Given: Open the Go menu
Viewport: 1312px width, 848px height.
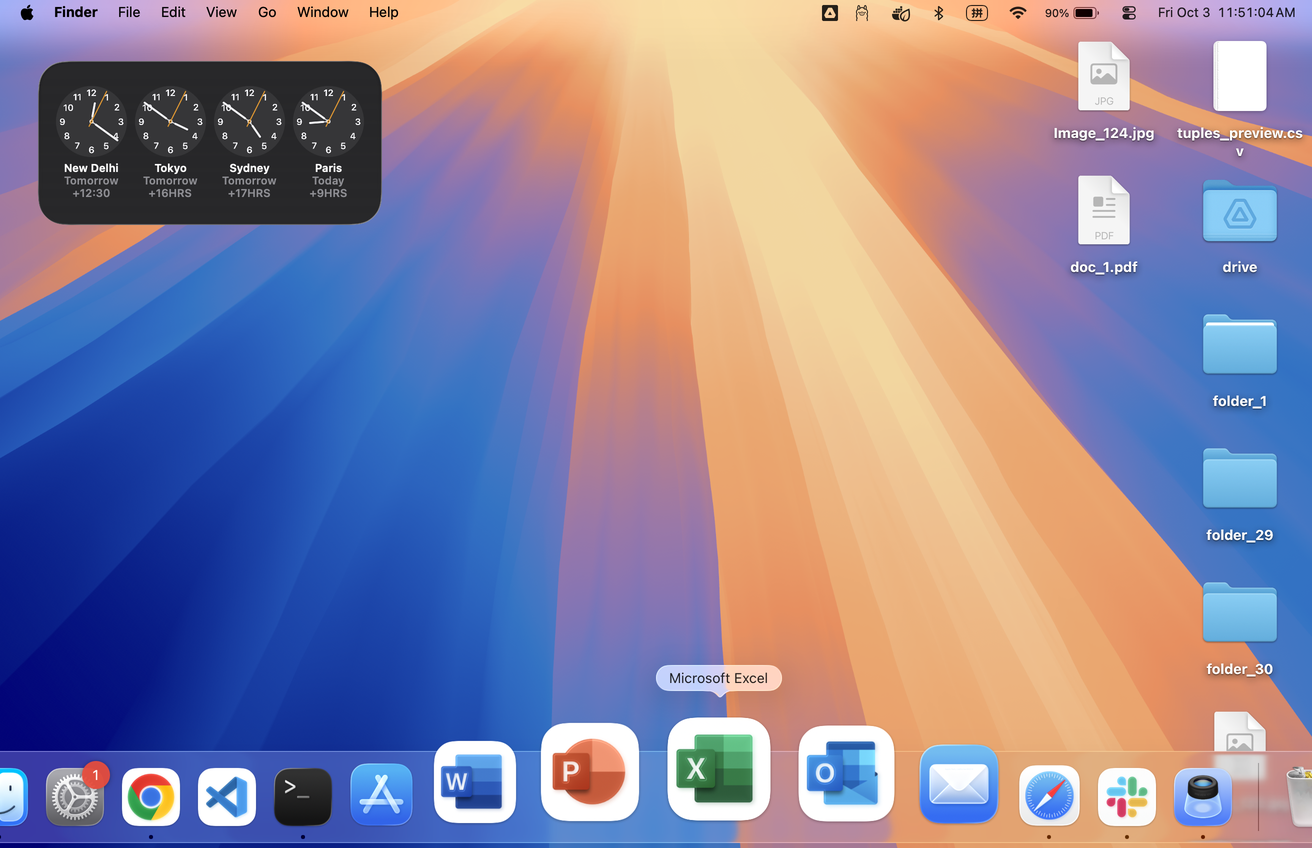Looking at the screenshot, I should click(x=267, y=13).
